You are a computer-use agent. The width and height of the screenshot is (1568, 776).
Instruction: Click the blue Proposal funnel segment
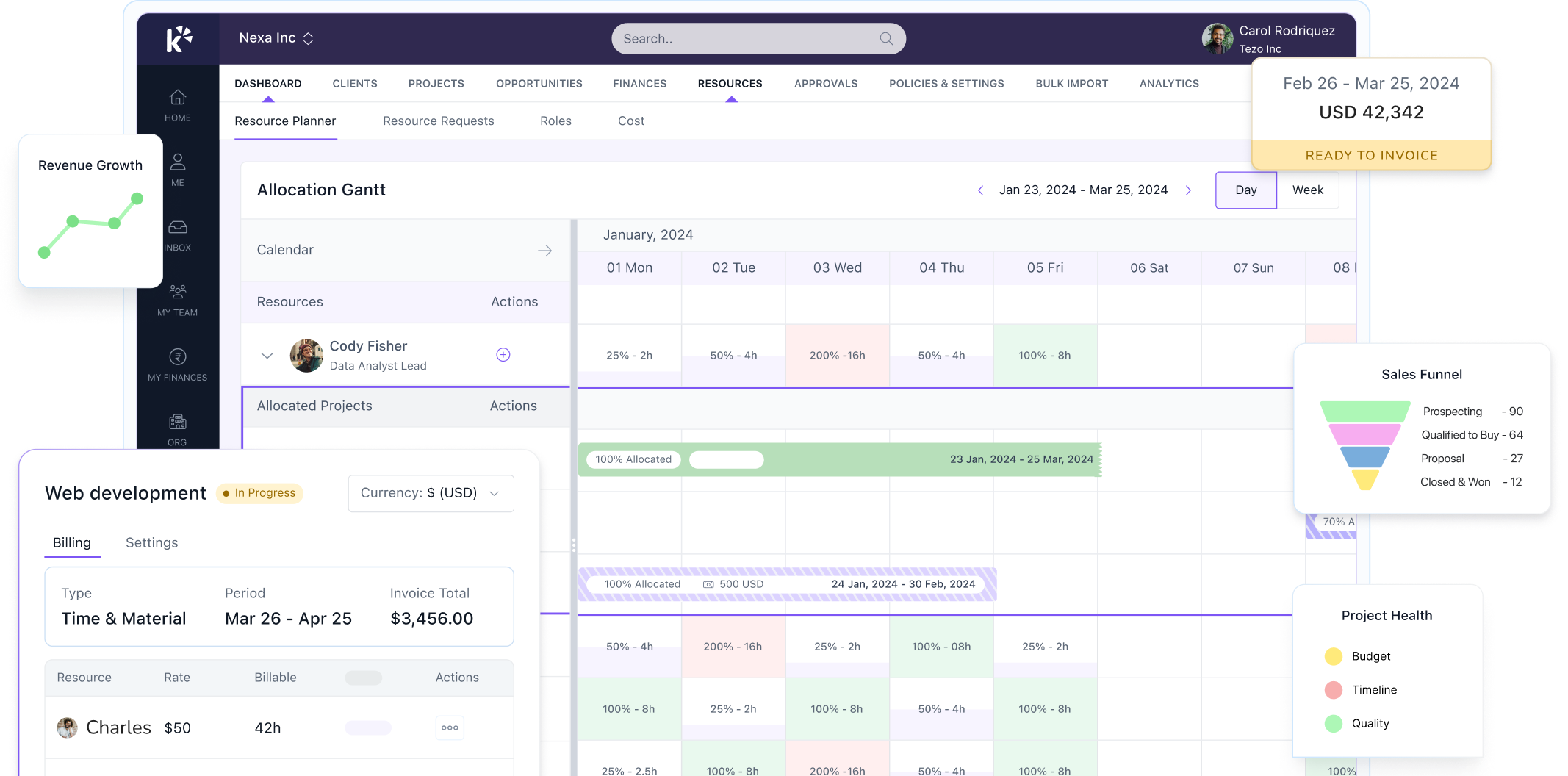coord(1365,457)
